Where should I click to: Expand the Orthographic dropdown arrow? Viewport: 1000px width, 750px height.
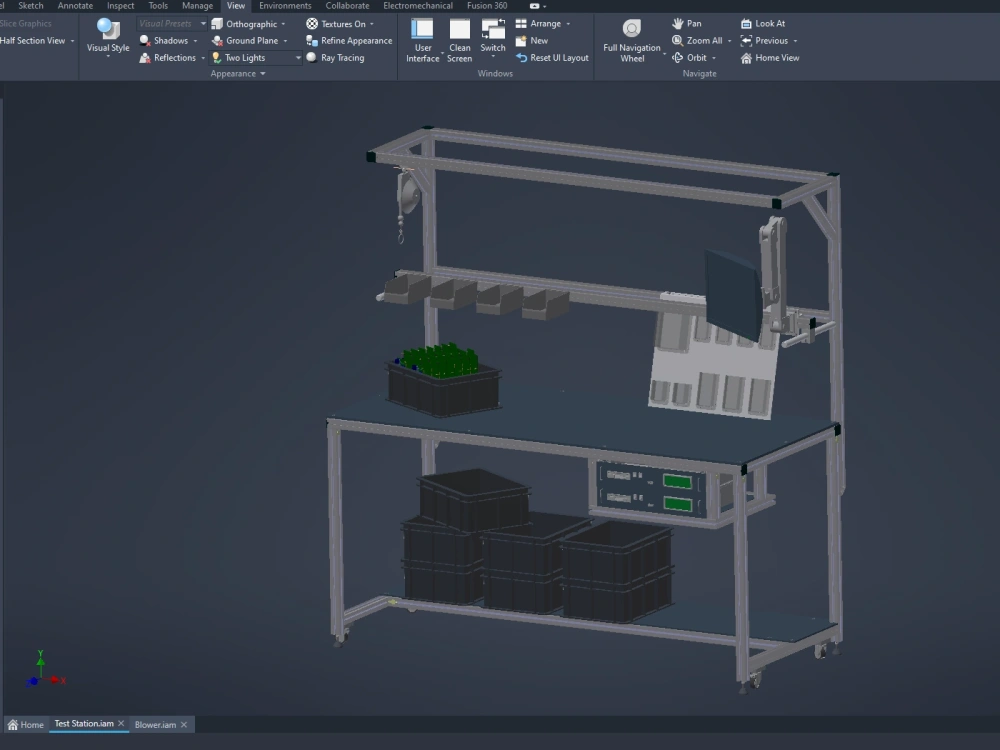pyautogui.click(x=283, y=24)
